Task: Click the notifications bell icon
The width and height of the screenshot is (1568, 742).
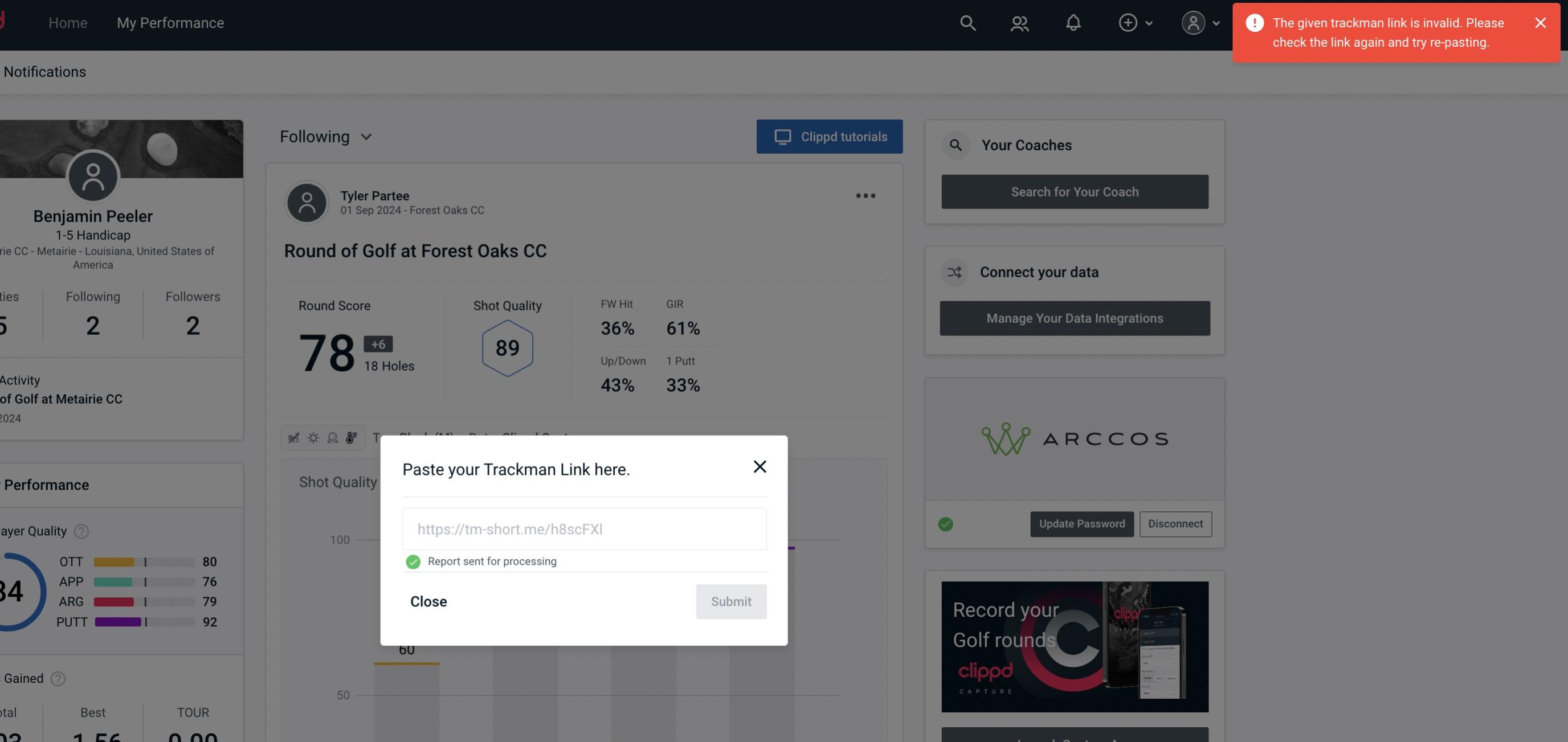Action: coord(1074,22)
